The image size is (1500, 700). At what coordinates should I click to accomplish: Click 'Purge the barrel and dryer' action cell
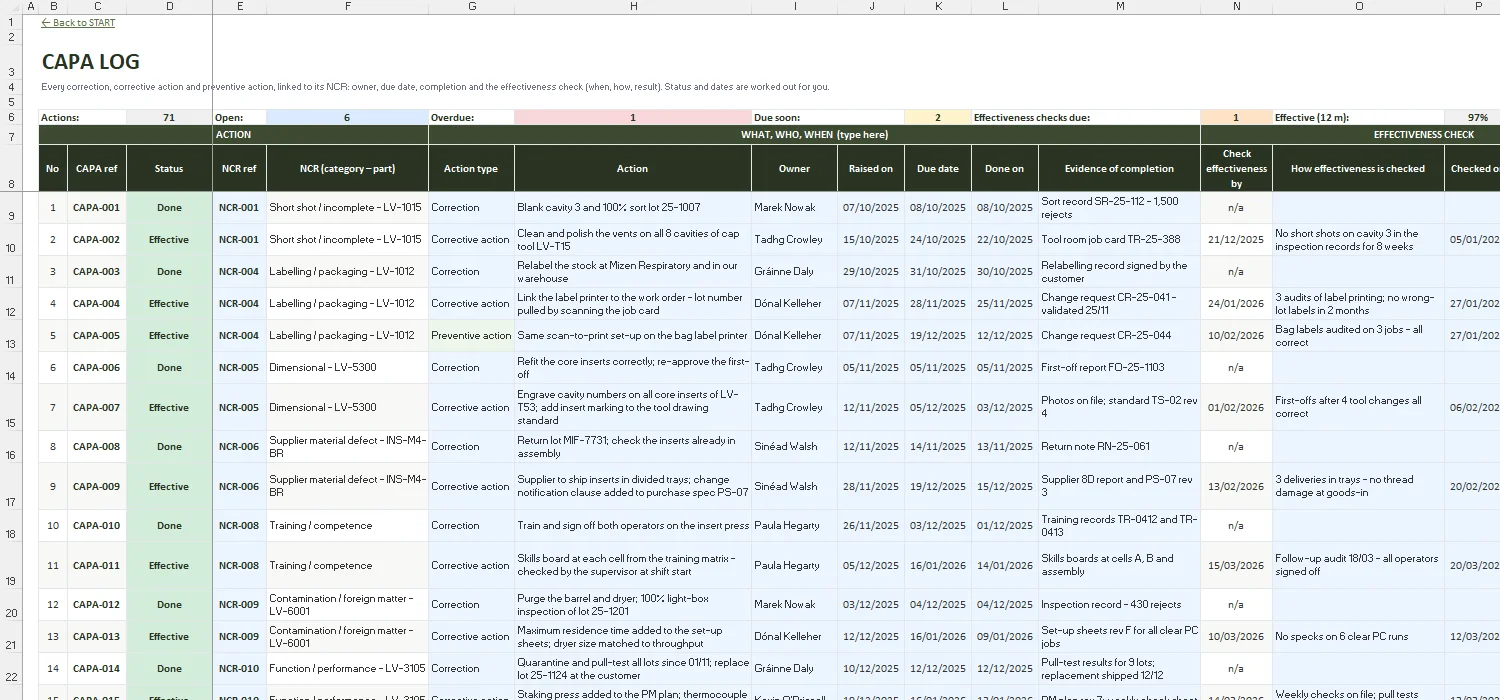pyautogui.click(x=633, y=604)
